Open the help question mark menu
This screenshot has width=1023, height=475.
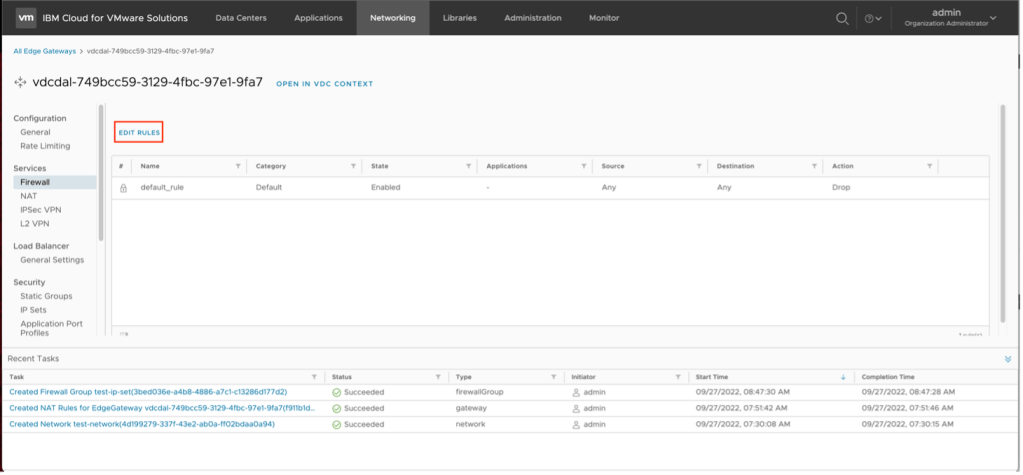click(872, 18)
